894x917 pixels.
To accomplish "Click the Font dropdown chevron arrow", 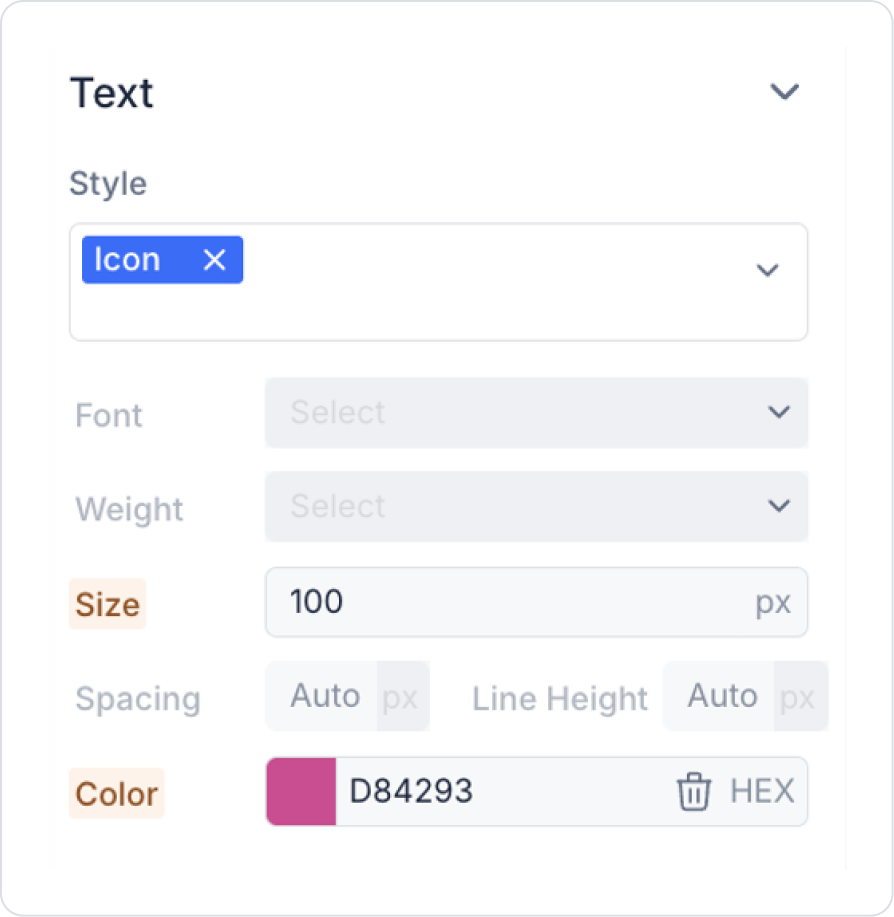I will click(779, 412).
